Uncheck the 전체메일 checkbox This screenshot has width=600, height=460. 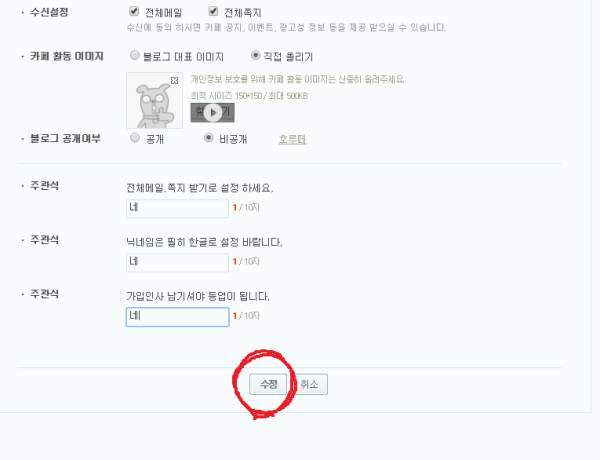(134, 11)
